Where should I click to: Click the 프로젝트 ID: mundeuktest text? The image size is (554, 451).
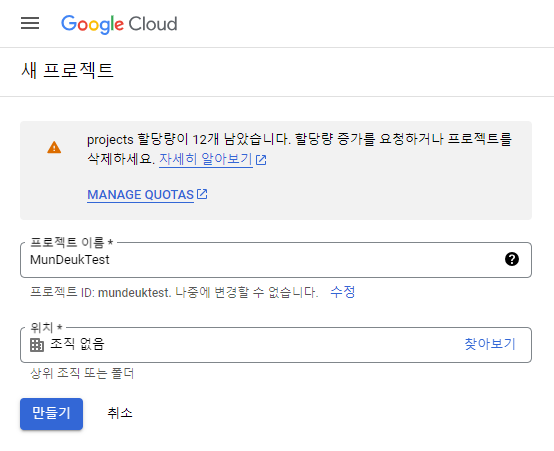click(x=100, y=293)
